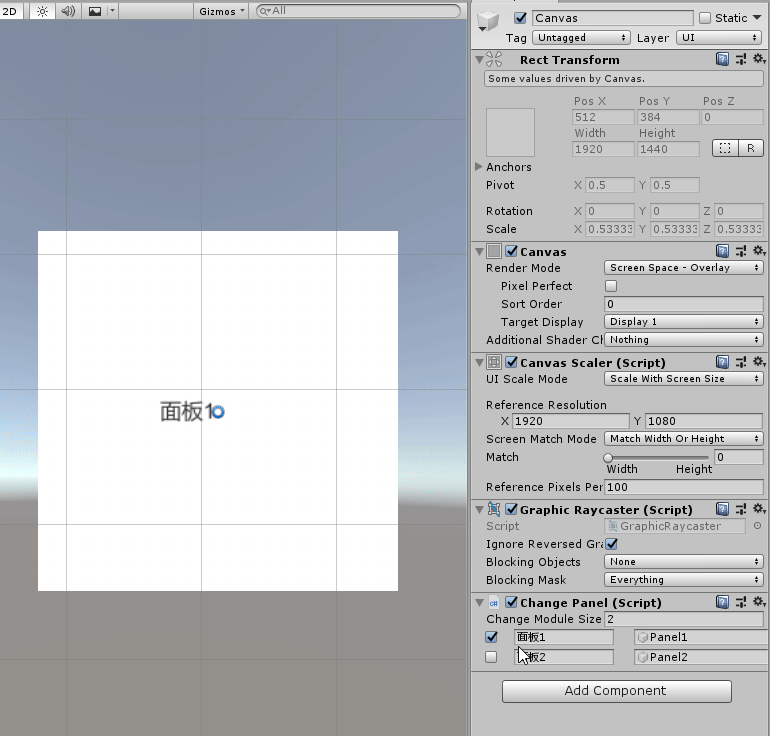Toggle scene audio speaker icon

click(68, 11)
